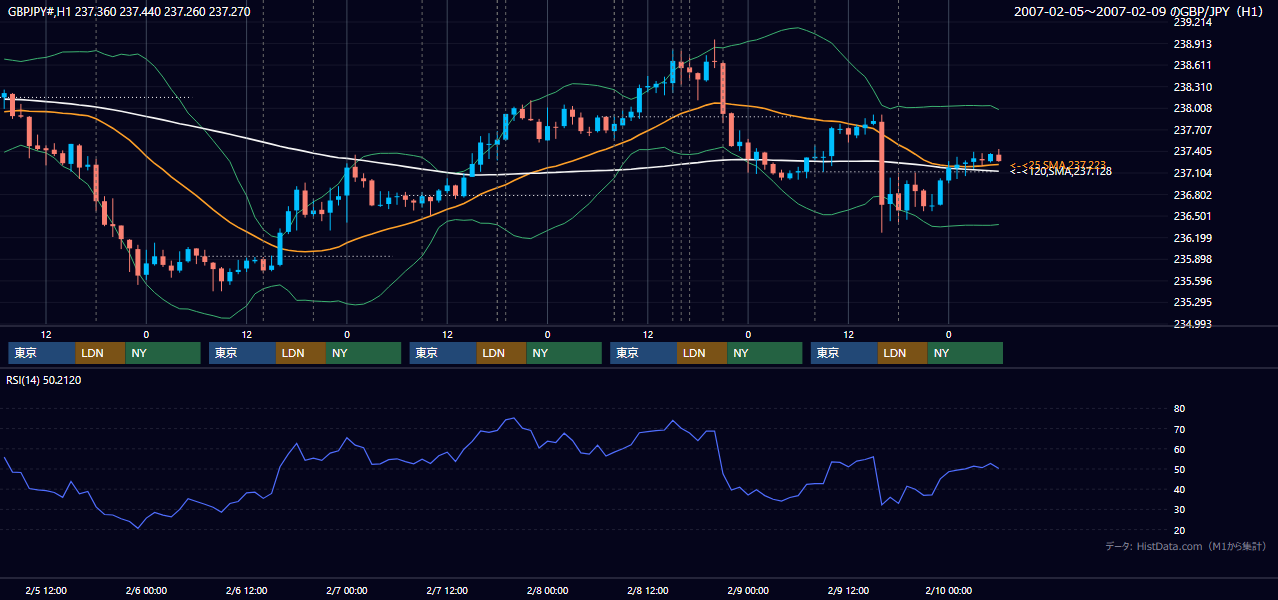1278x600 pixels.
Task: Click the 238.611 price level label
Action: coord(1191,65)
